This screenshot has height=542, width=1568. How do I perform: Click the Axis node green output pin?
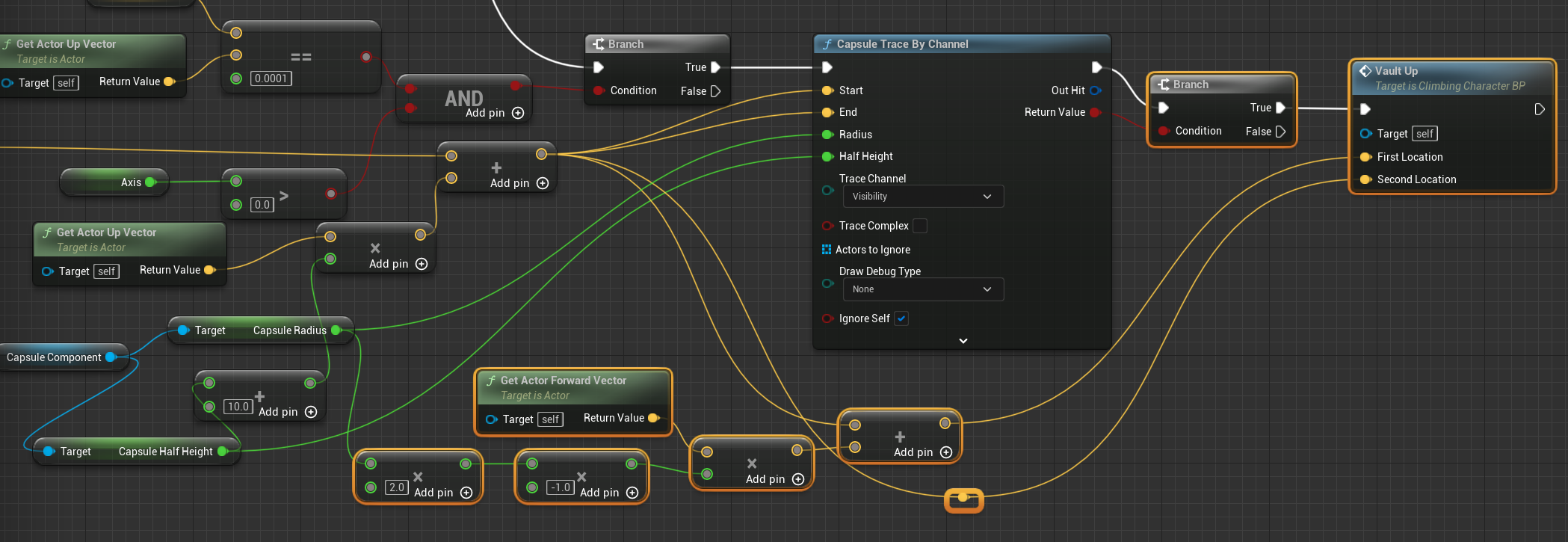pyautogui.click(x=150, y=182)
